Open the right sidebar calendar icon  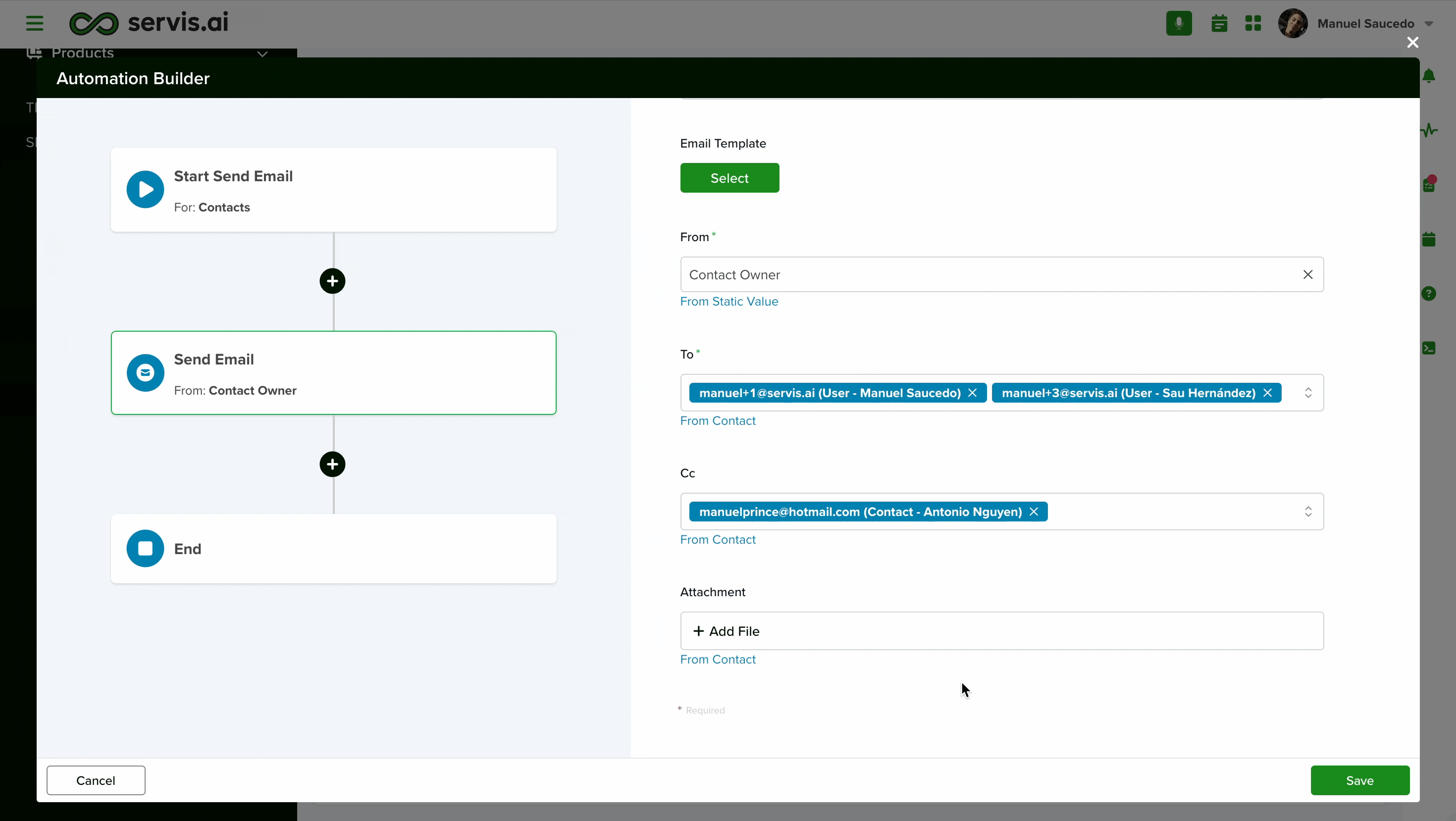(x=1428, y=239)
